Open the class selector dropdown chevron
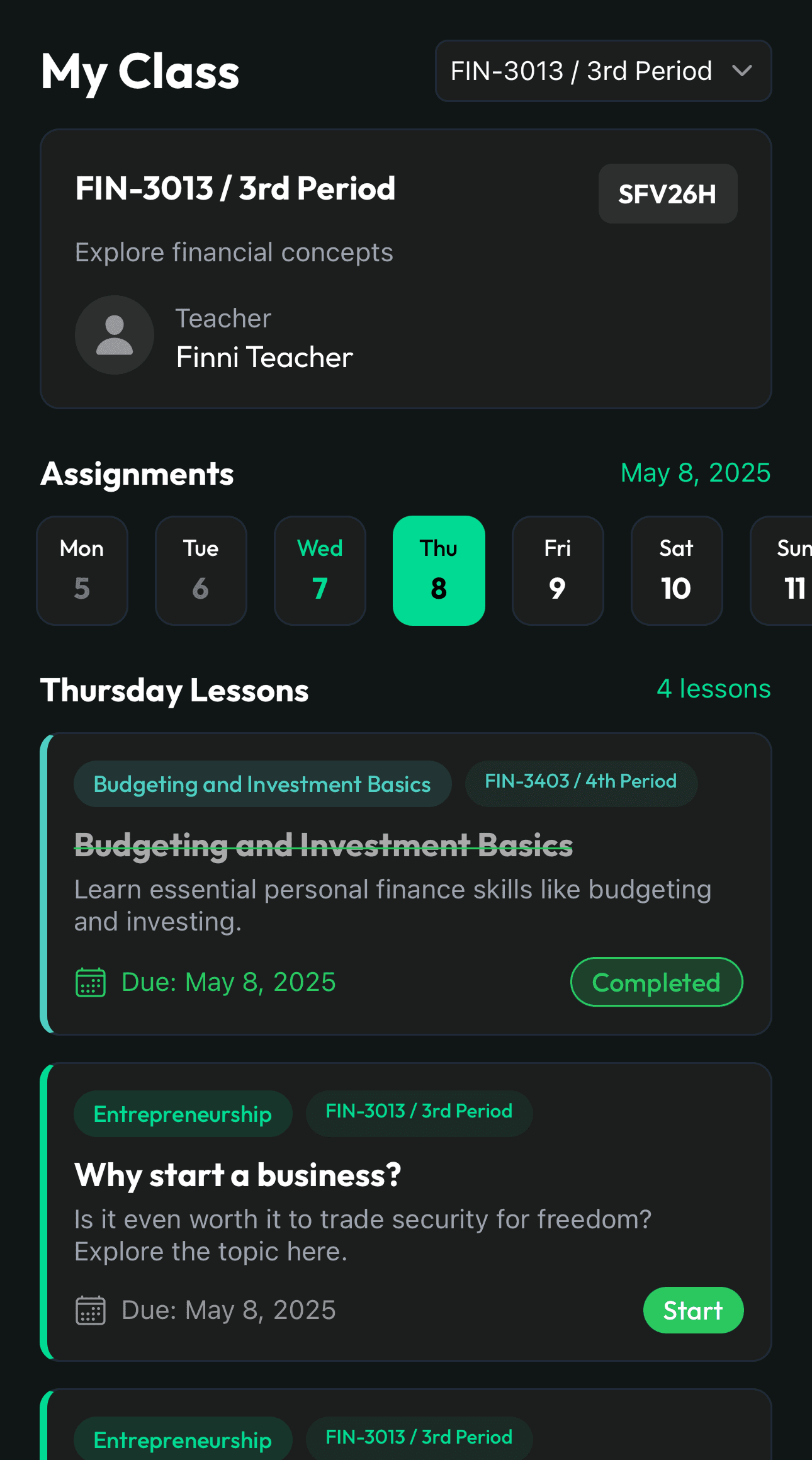The height and width of the screenshot is (1460, 812). click(x=742, y=71)
